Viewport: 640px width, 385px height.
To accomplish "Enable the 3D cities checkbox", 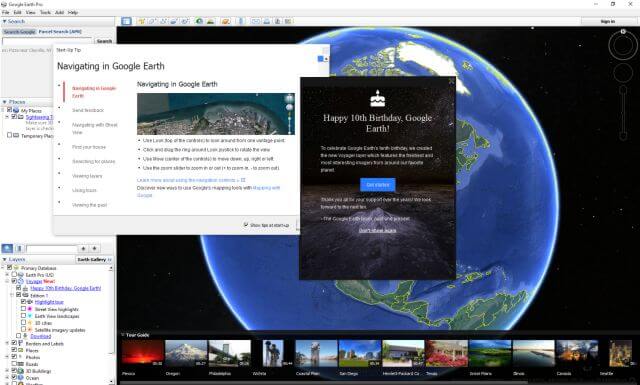I will [24, 323].
